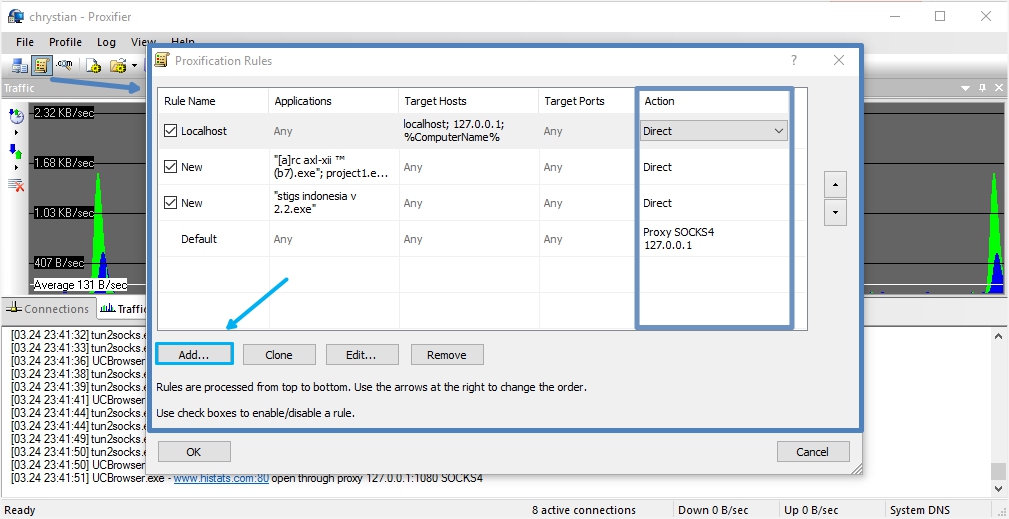
Task: Click Proxifier app icon in title bar
Action: tap(15, 17)
